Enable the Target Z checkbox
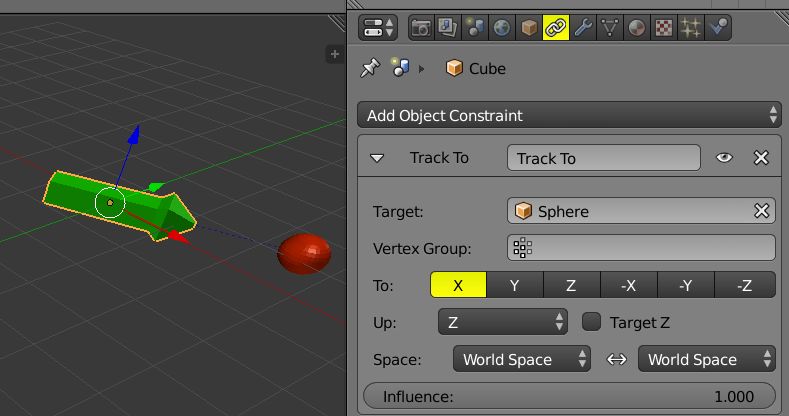Viewport: 789px width, 416px height. pyautogui.click(x=591, y=322)
